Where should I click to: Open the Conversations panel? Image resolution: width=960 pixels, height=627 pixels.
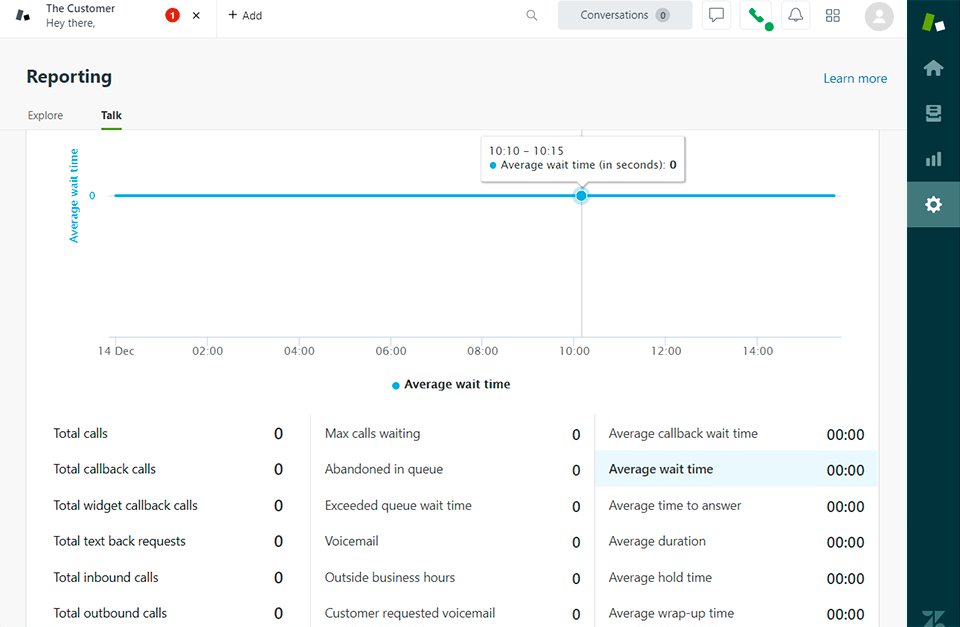click(624, 15)
